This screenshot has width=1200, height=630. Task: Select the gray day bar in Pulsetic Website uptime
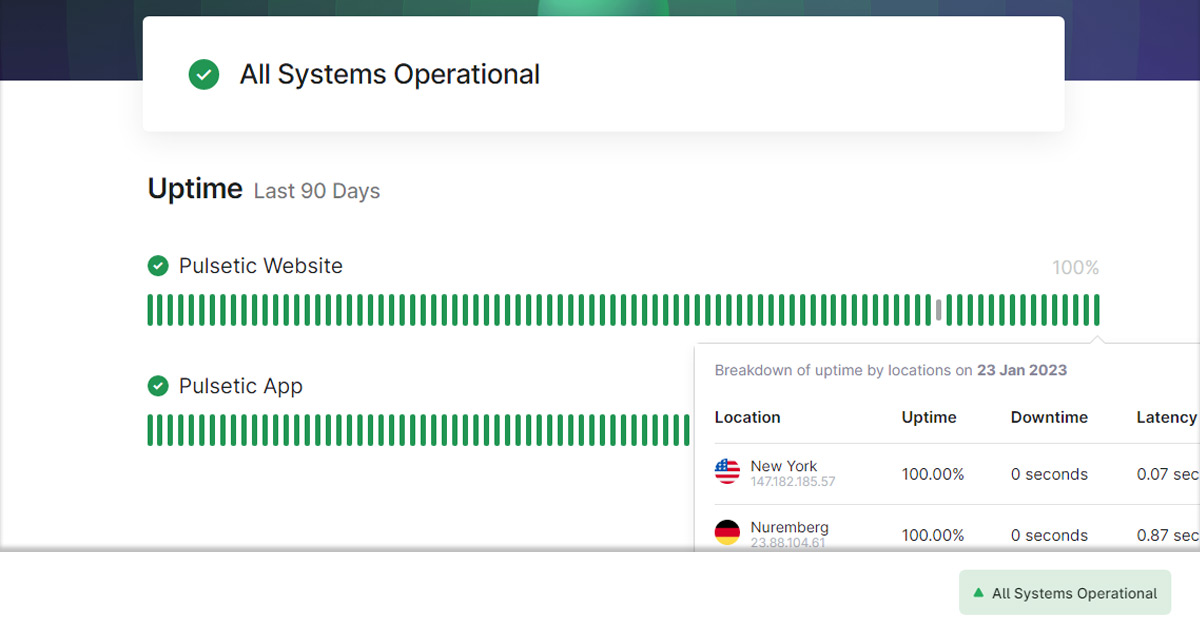[x=939, y=310]
